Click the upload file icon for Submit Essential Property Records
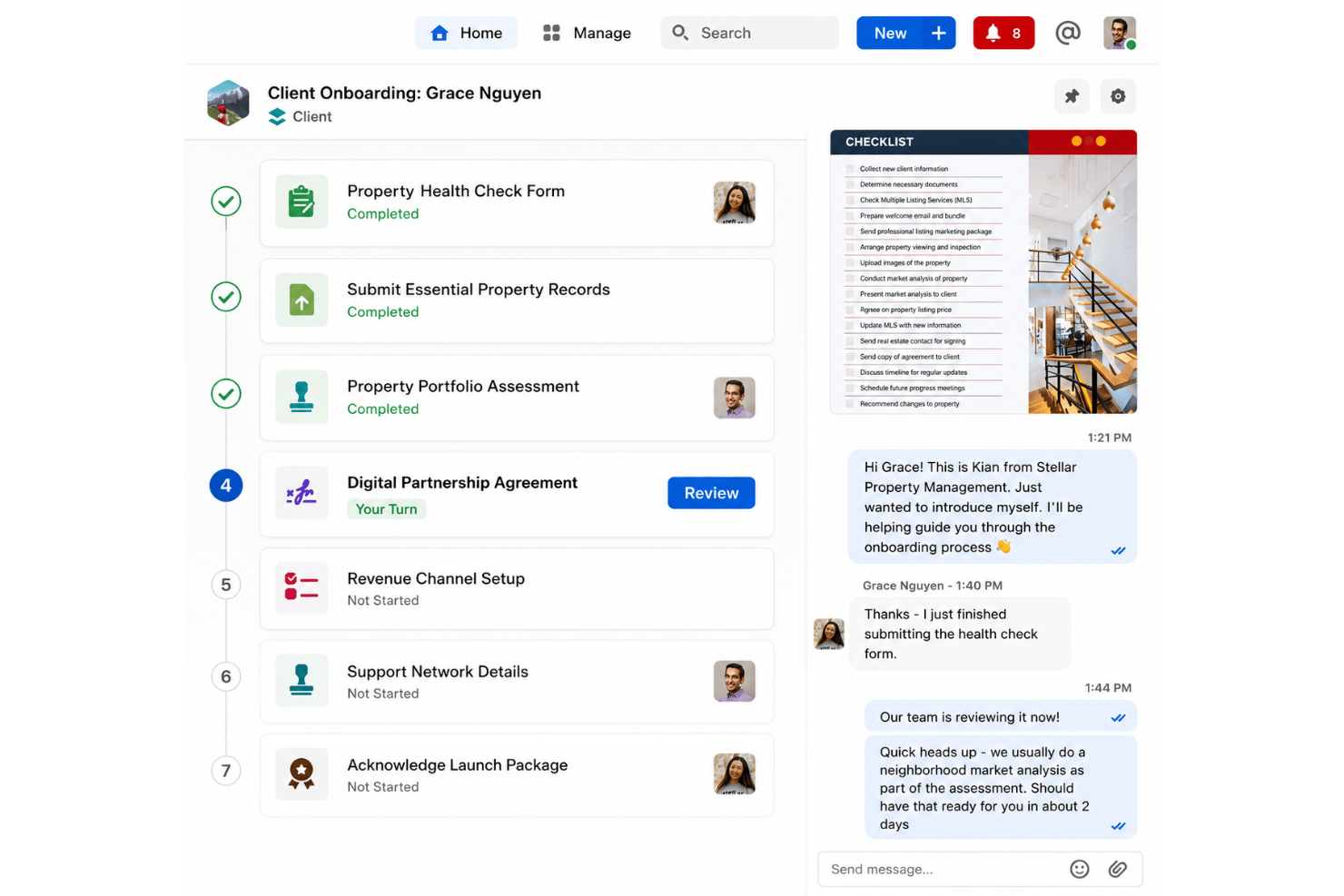Image resolution: width=1344 pixels, height=896 pixels. [x=301, y=300]
